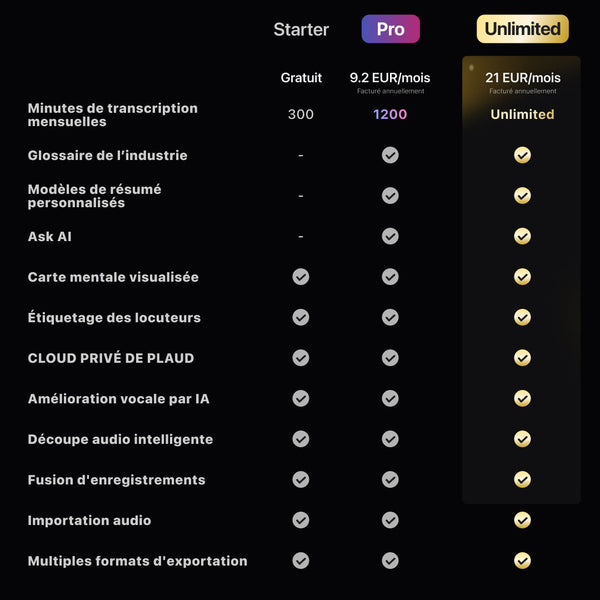Viewport: 600px width, 600px height.
Task: Click Unlimited checkmark for Fusion d'enregistrements
Action: coord(522,479)
